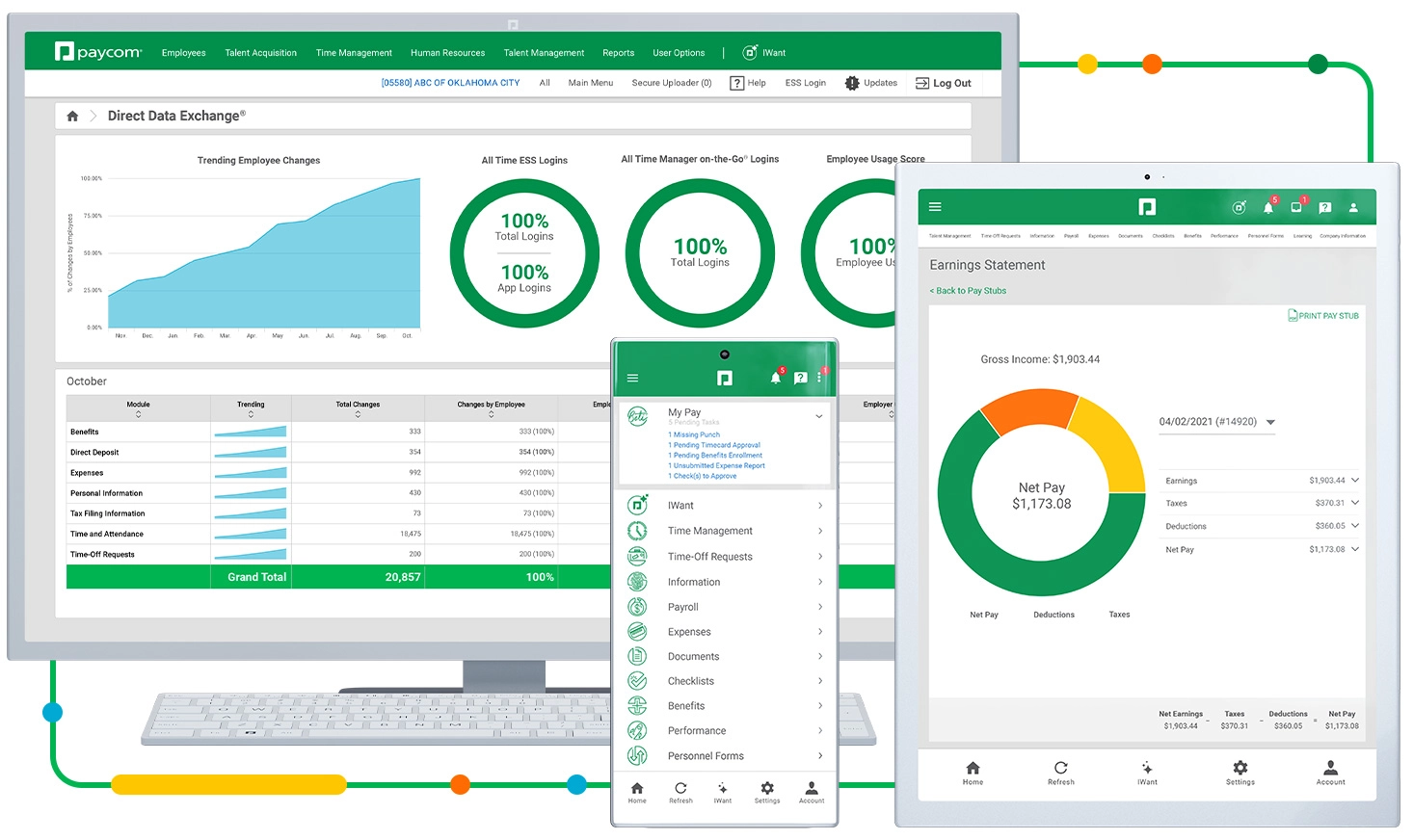Sort desktop table by Module column arrow
The height and width of the screenshot is (840, 1413).
(x=138, y=414)
